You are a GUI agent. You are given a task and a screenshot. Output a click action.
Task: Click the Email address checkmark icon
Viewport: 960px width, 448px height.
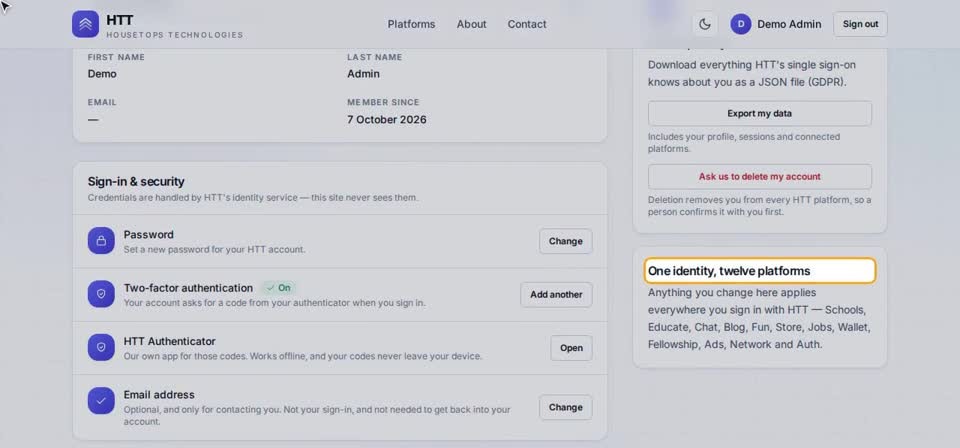tap(101, 400)
